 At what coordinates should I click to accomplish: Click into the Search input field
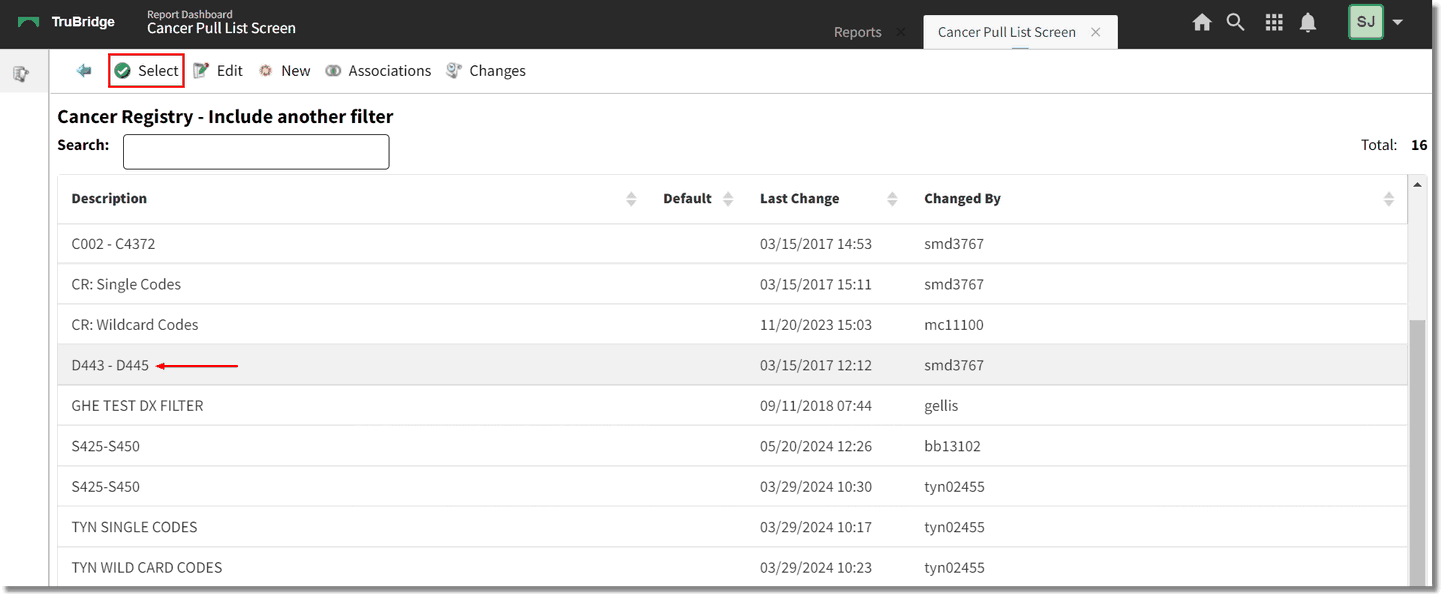[x=256, y=152]
